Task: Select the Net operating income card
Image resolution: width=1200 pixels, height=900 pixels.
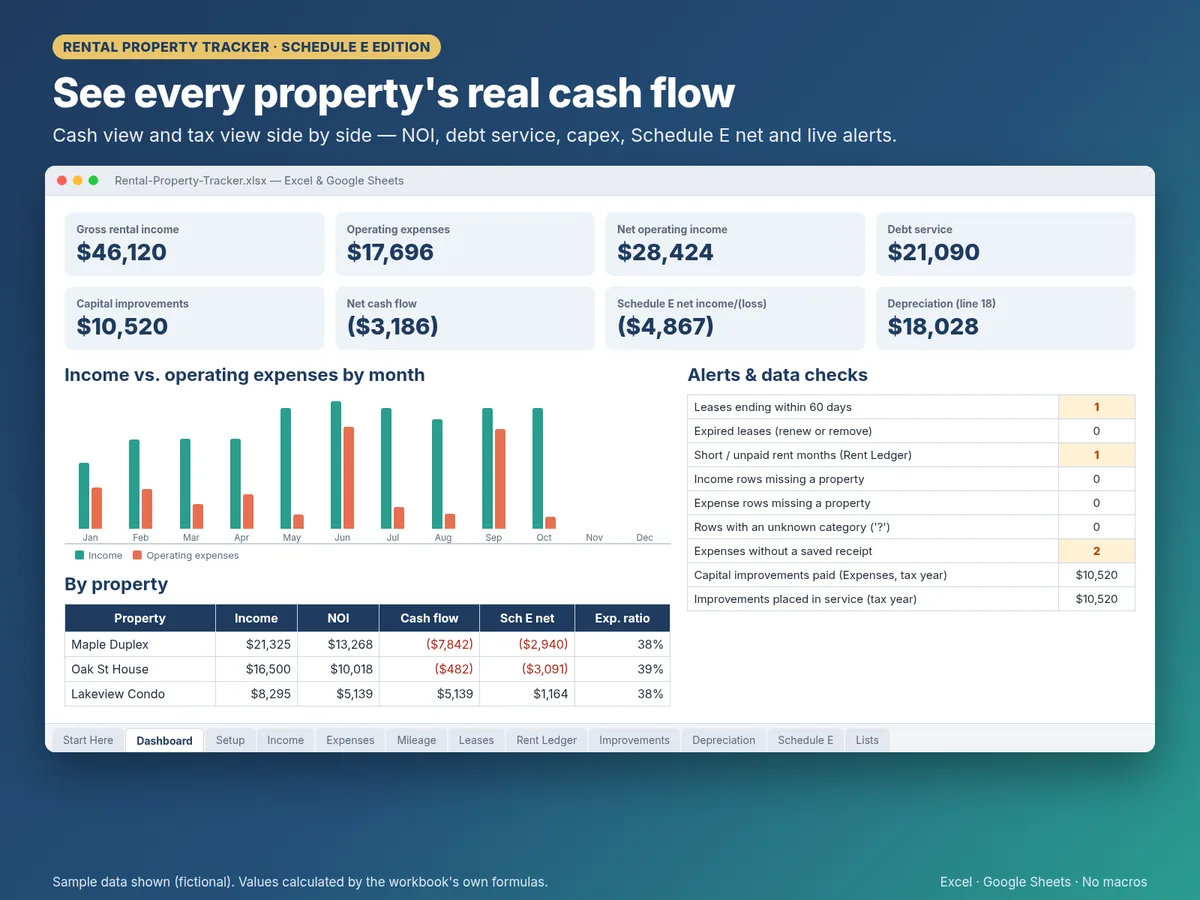Action: pos(735,244)
